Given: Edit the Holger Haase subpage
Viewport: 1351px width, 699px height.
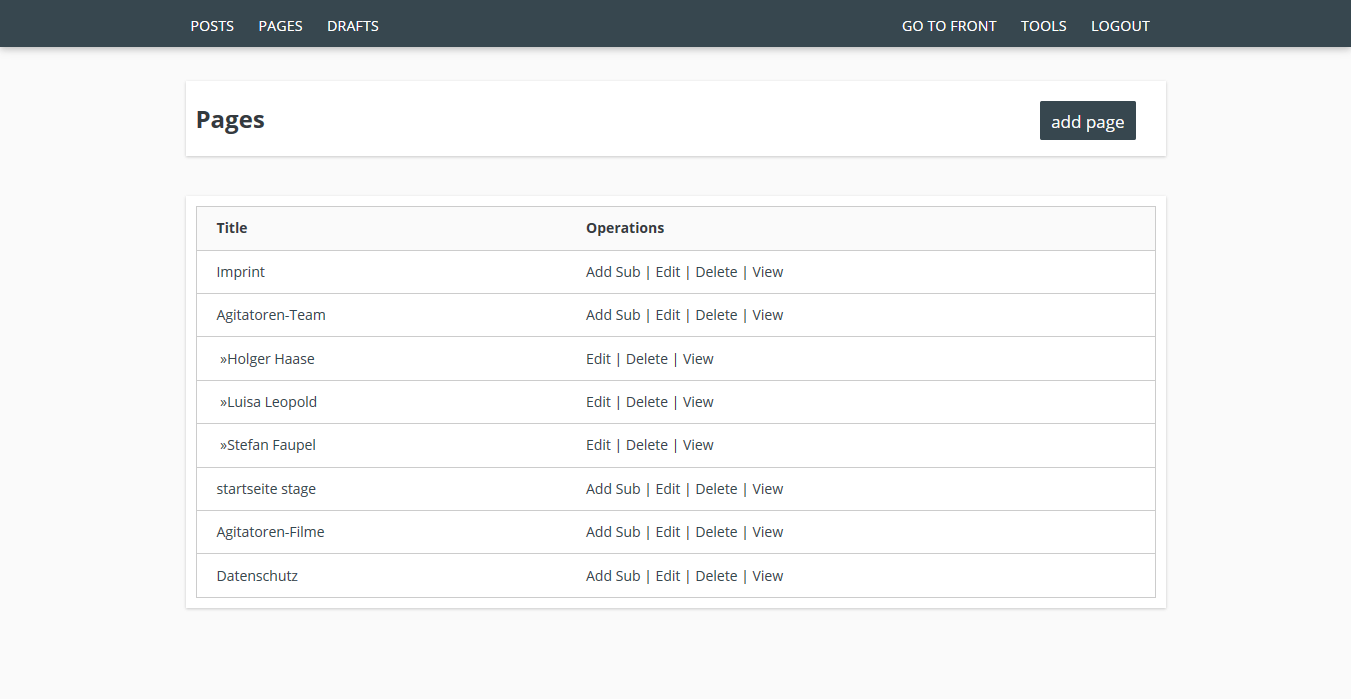Looking at the screenshot, I should (x=598, y=359).
